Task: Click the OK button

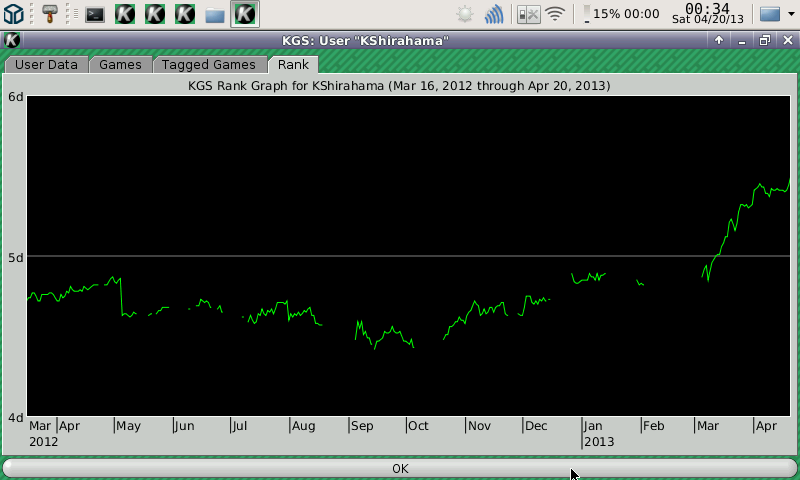Action: (400, 468)
